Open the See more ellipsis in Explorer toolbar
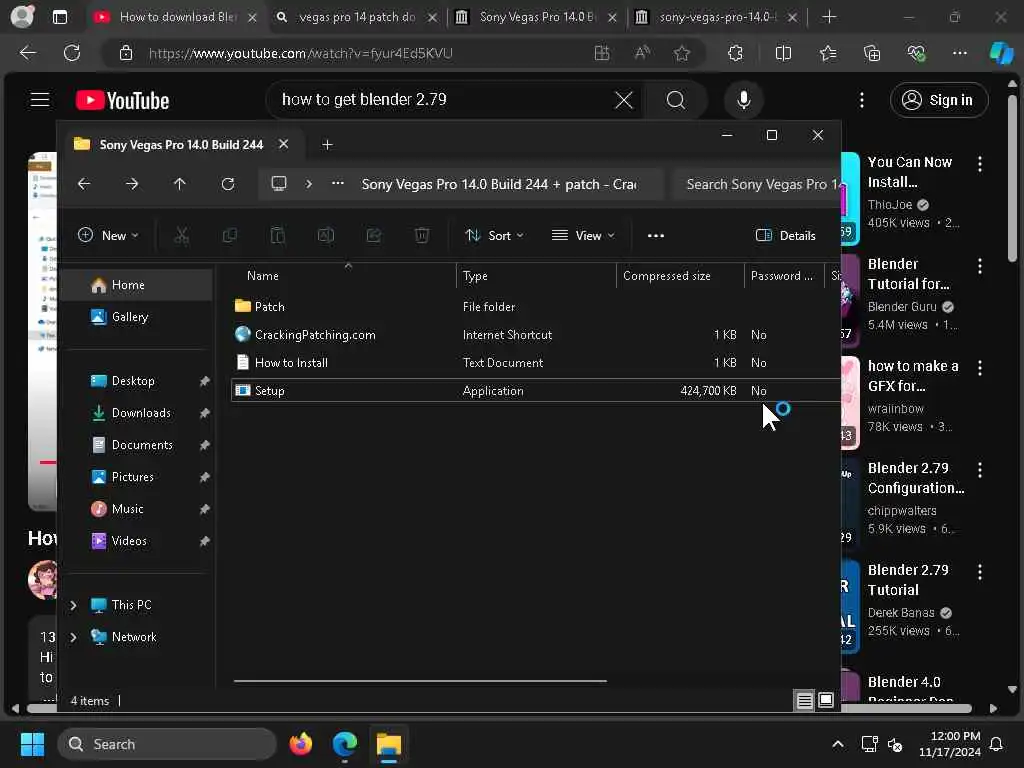 [x=656, y=236]
